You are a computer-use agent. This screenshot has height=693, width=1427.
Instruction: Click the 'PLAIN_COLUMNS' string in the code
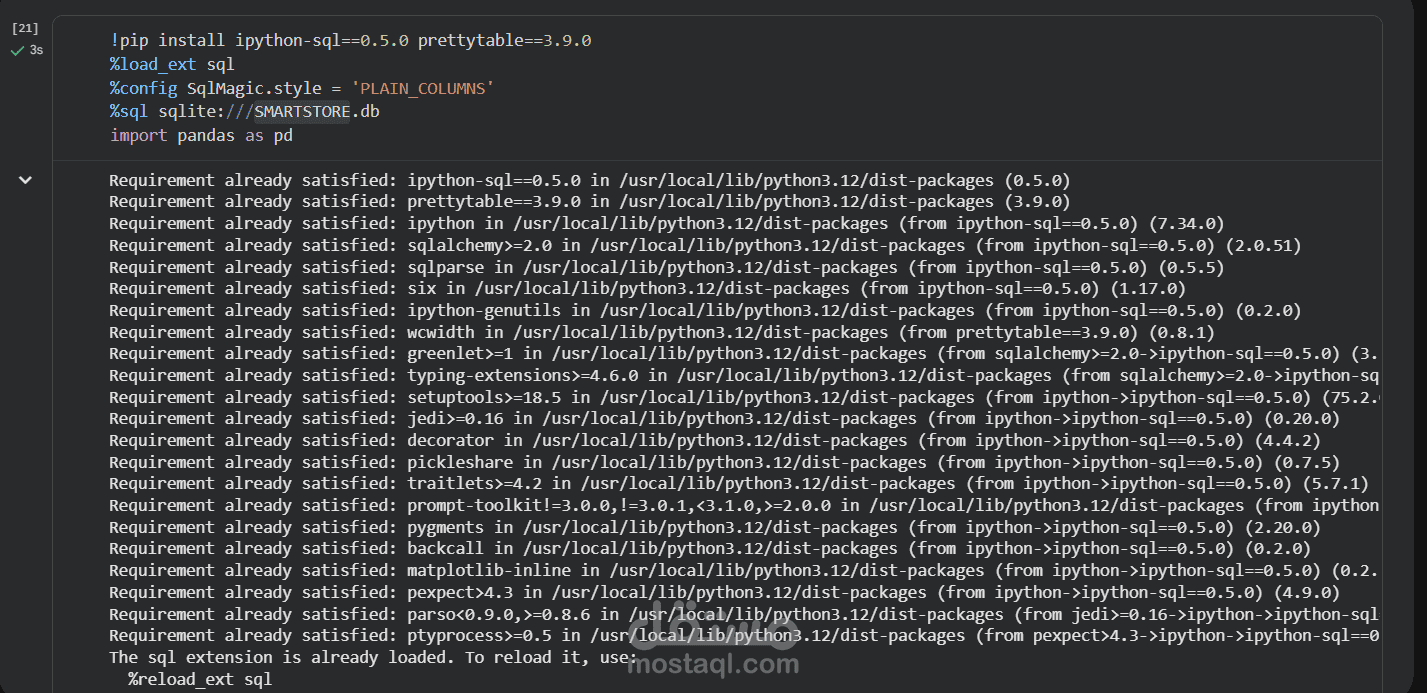[x=422, y=88]
